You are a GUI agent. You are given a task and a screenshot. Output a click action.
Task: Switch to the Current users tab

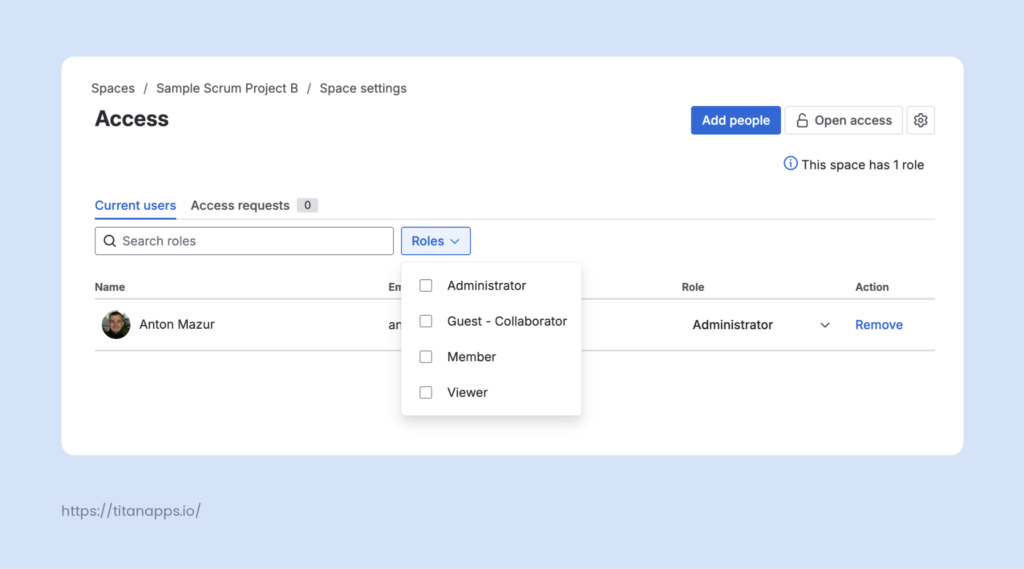[135, 205]
